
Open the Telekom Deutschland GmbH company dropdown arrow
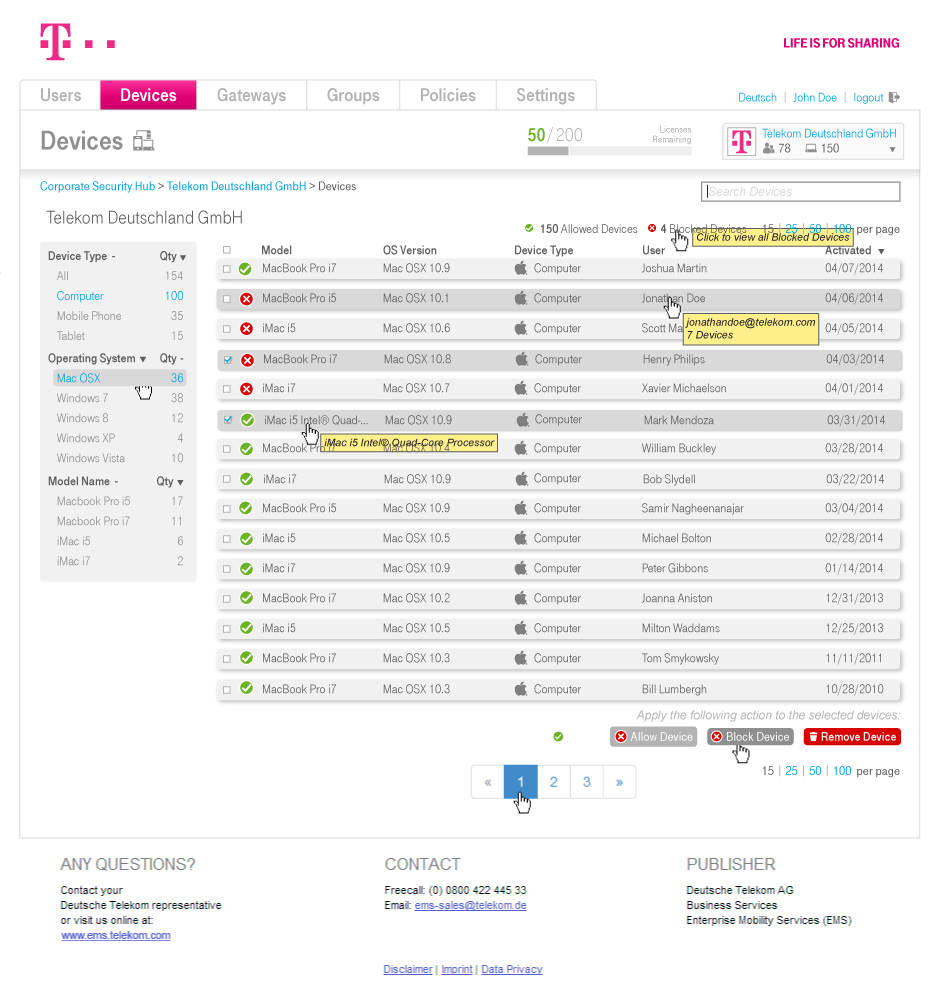click(x=892, y=150)
